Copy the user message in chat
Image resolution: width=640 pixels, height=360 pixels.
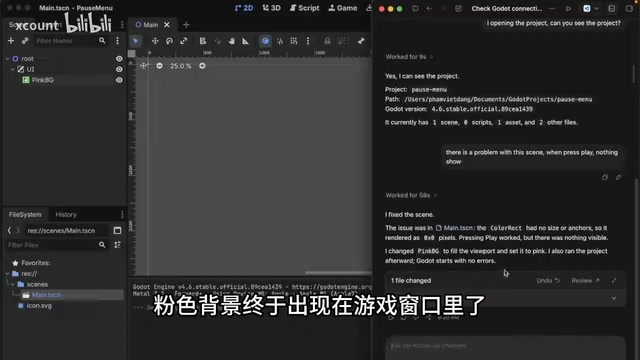click(605, 177)
